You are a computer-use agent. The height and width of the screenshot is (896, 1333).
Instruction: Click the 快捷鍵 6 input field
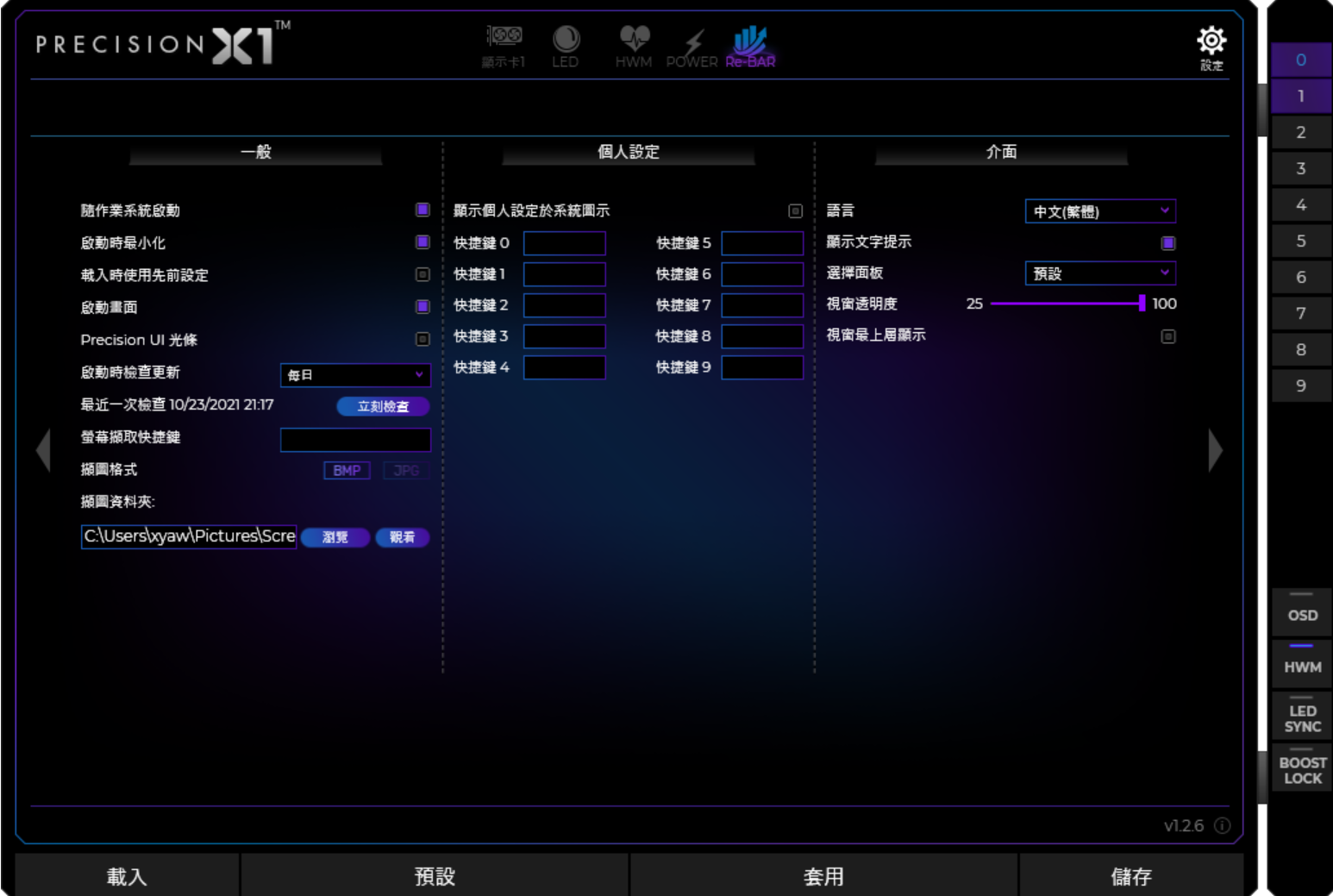762,274
